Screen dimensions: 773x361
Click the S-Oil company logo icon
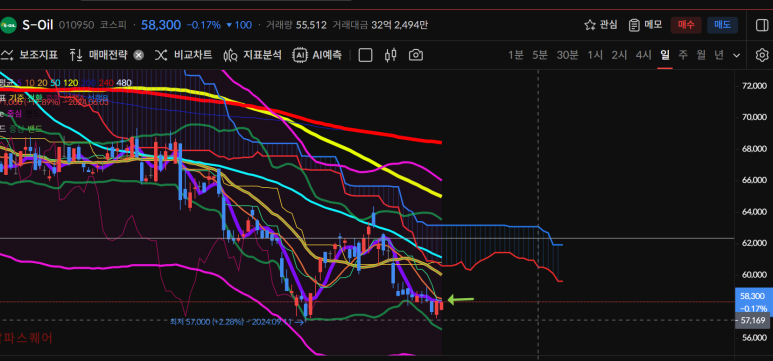tap(8, 25)
